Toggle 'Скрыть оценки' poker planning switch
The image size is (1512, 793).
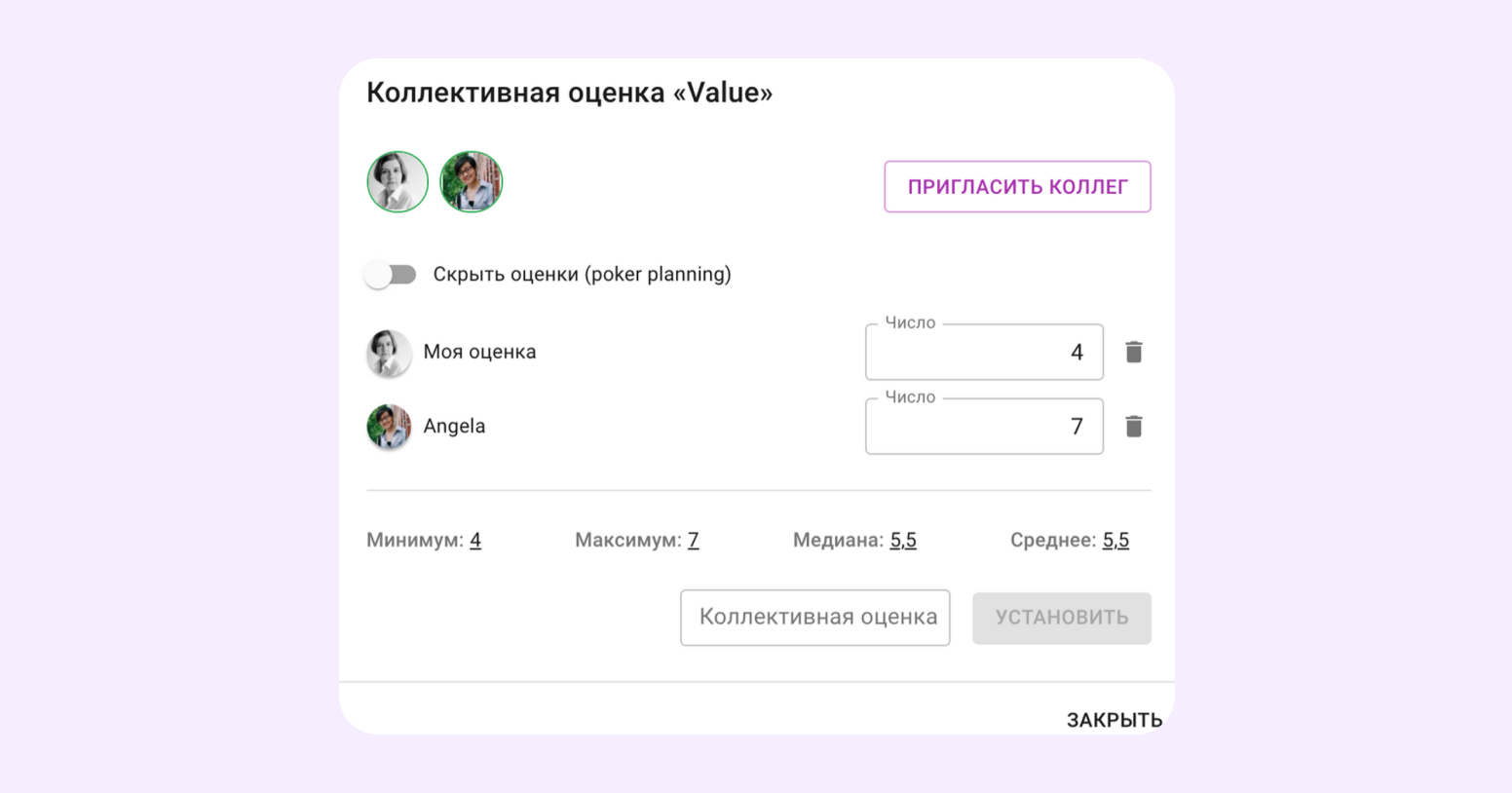pyautogui.click(x=391, y=275)
